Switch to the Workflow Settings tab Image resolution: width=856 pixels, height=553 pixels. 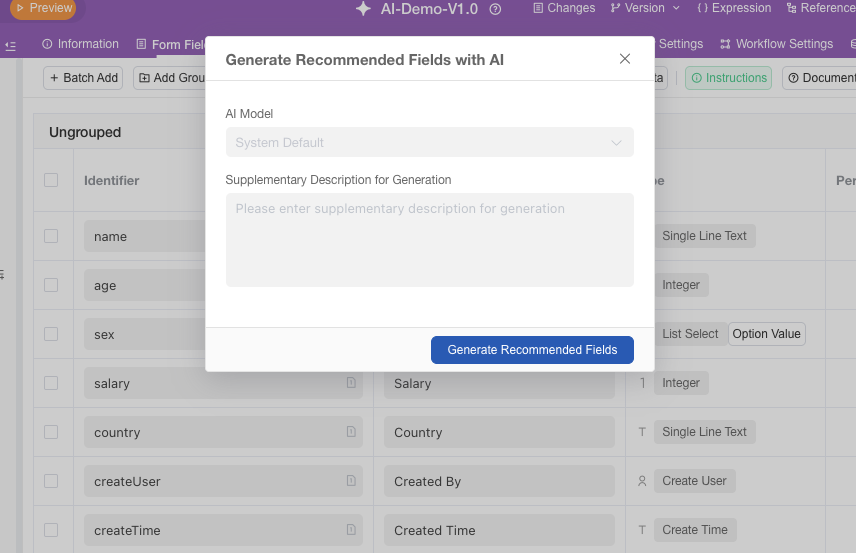[776, 44]
